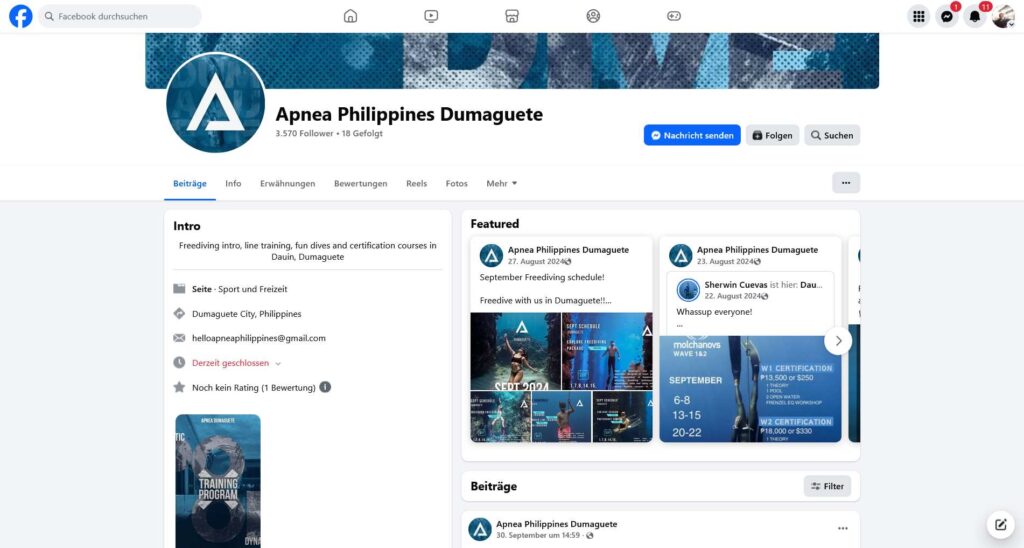This screenshot has width=1024, height=548.
Task: Switch to the Info tab
Action: pyautogui.click(x=233, y=183)
